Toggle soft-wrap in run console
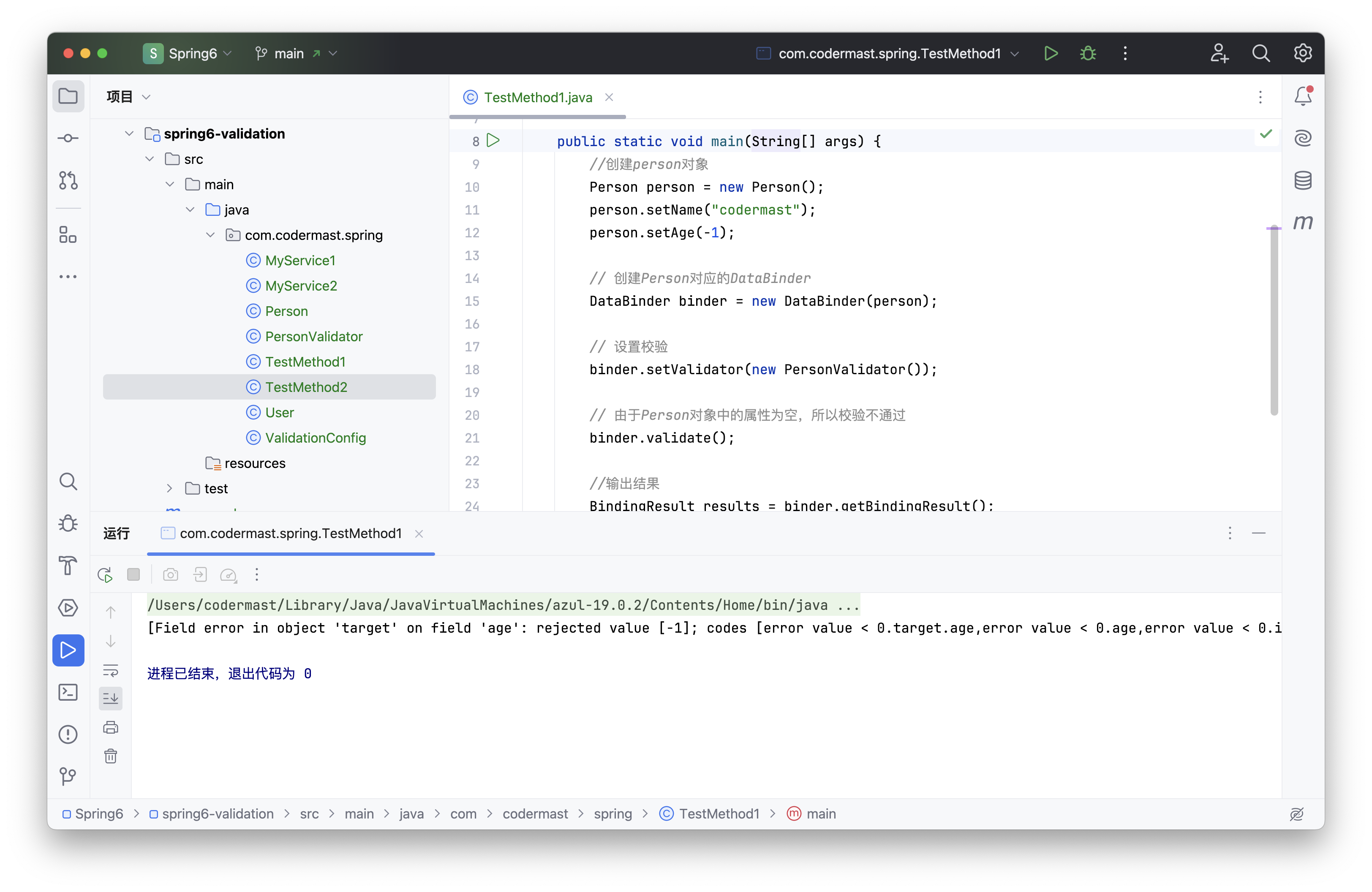 pos(111,670)
